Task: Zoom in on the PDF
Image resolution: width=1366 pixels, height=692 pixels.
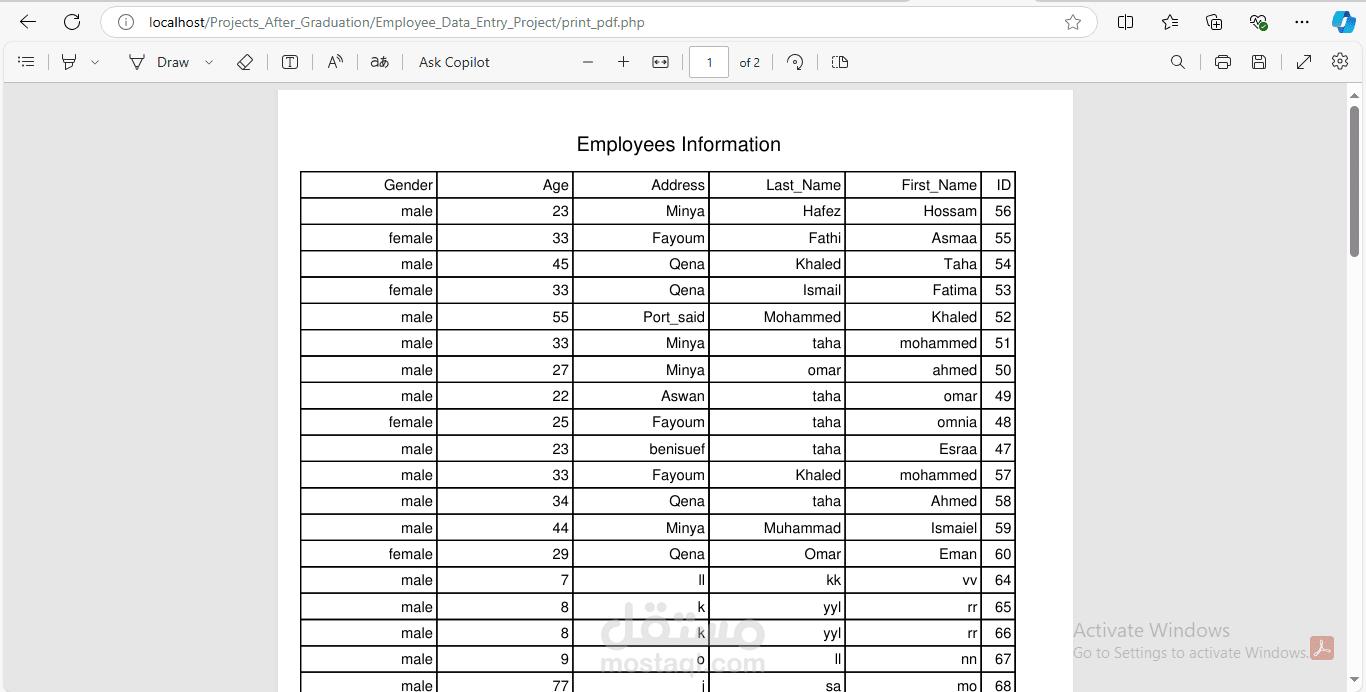Action: tap(623, 62)
